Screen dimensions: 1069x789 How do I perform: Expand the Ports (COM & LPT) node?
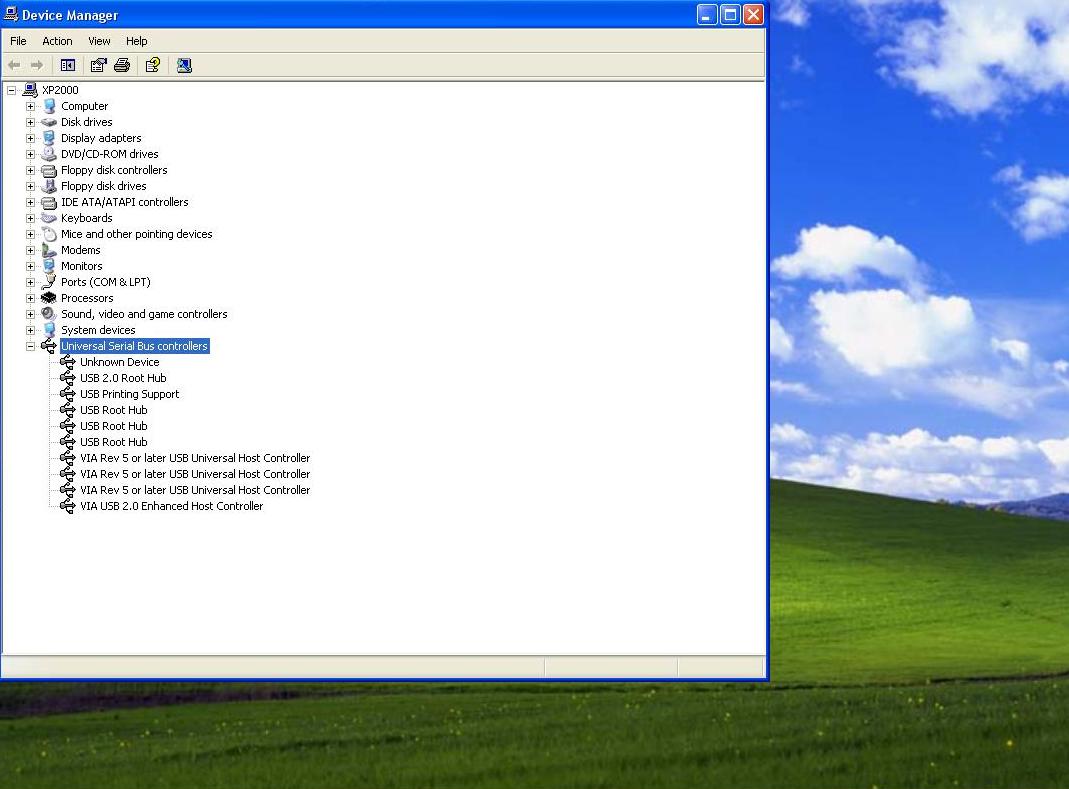pyautogui.click(x=30, y=282)
